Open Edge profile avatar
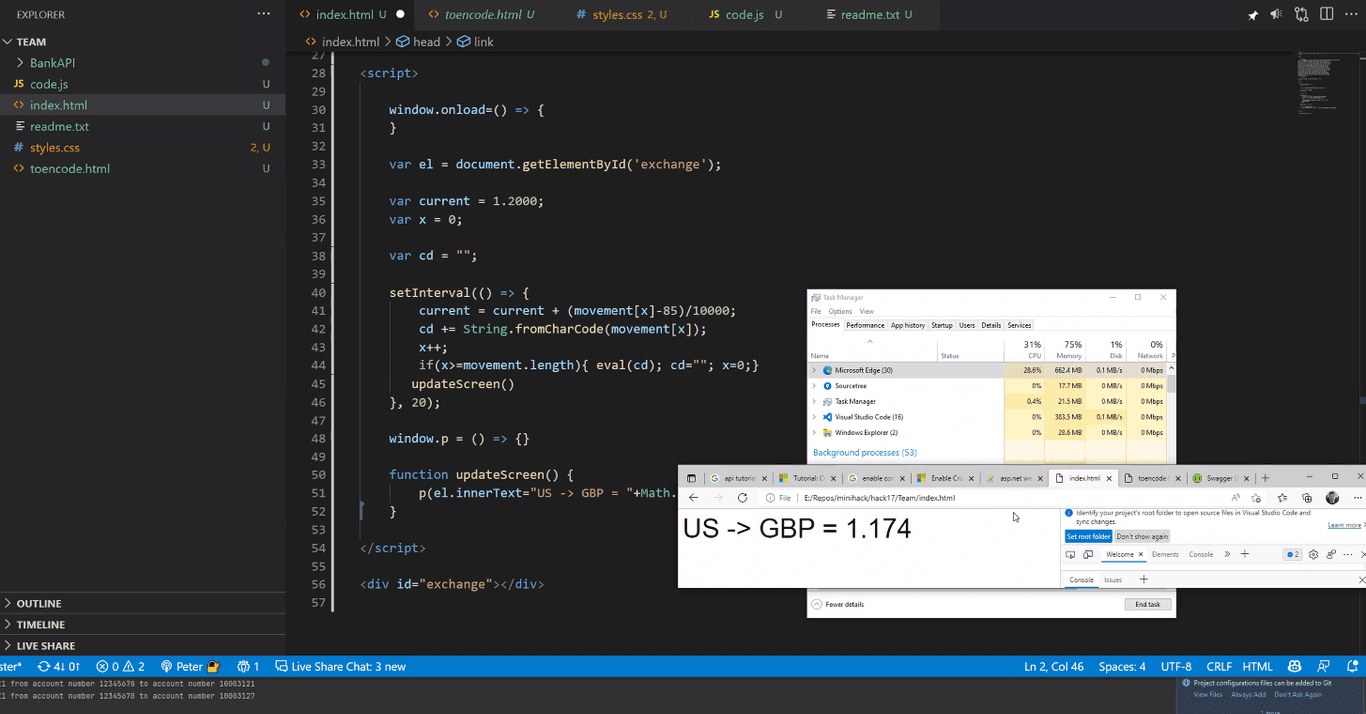 (x=1332, y=498)
